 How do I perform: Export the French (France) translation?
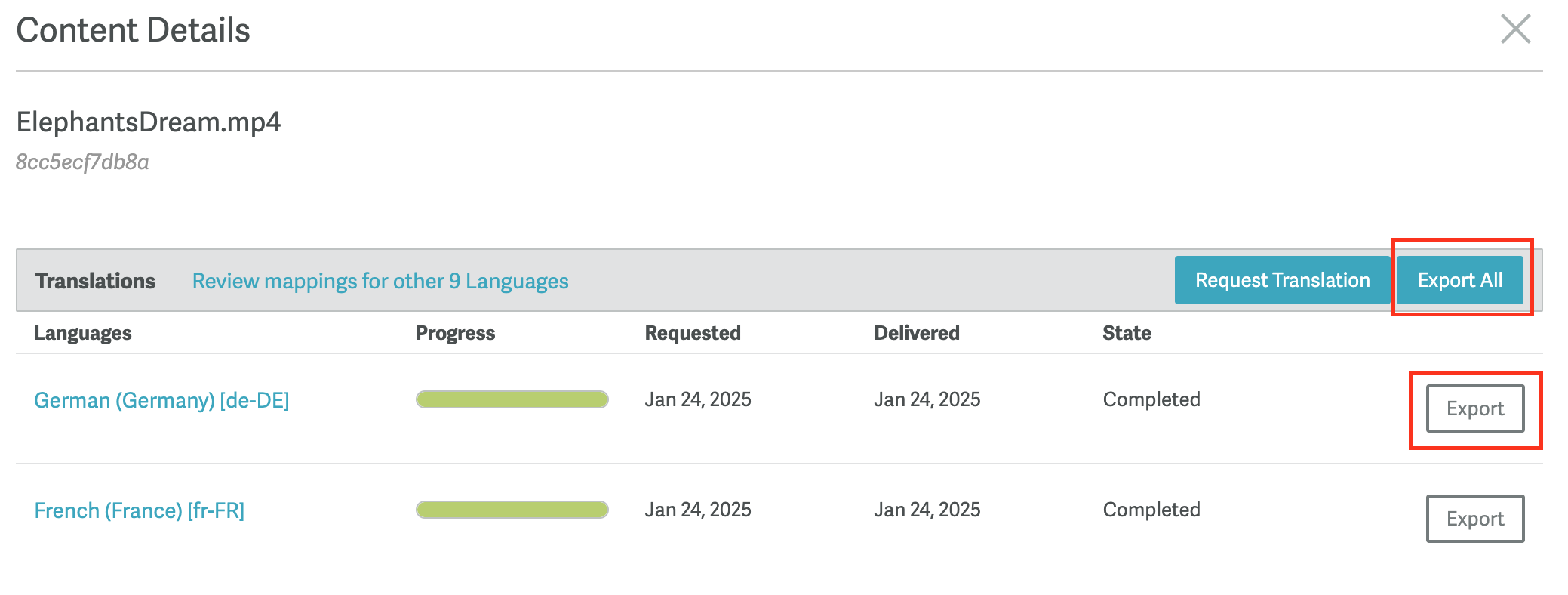pyautogui.click(x=1474, y=519)
